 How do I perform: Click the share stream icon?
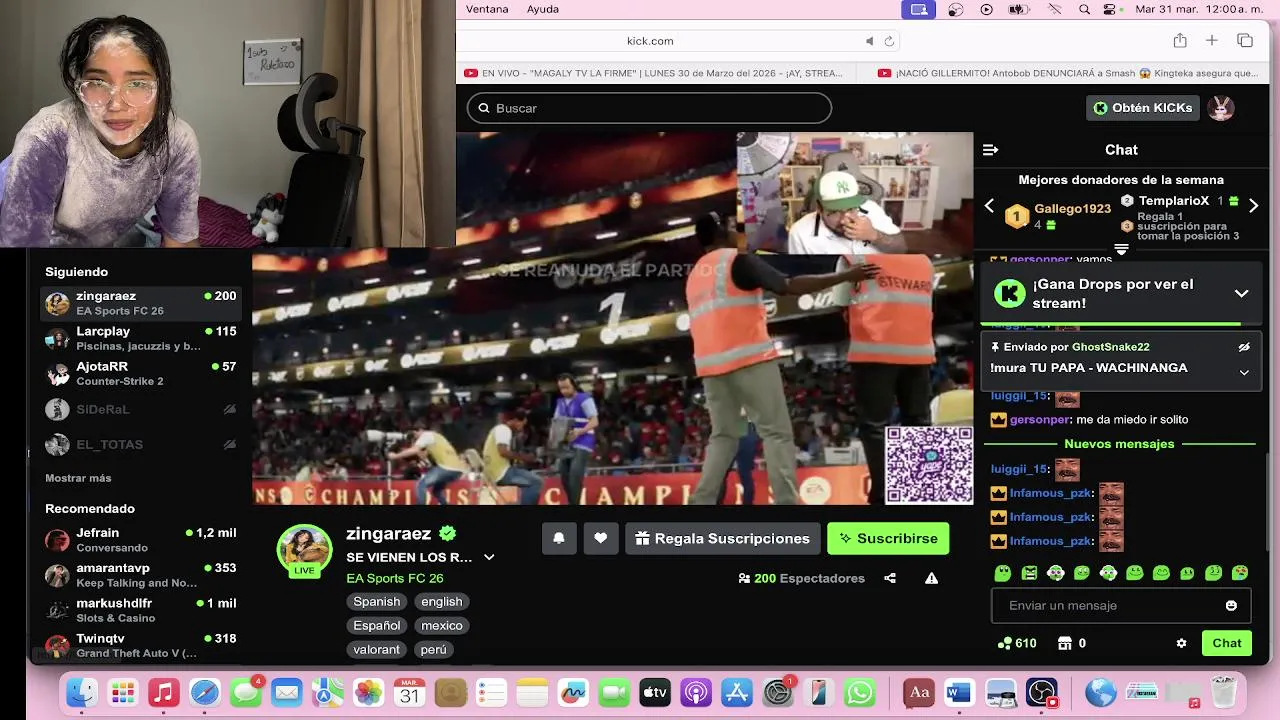tap(890, 578)
